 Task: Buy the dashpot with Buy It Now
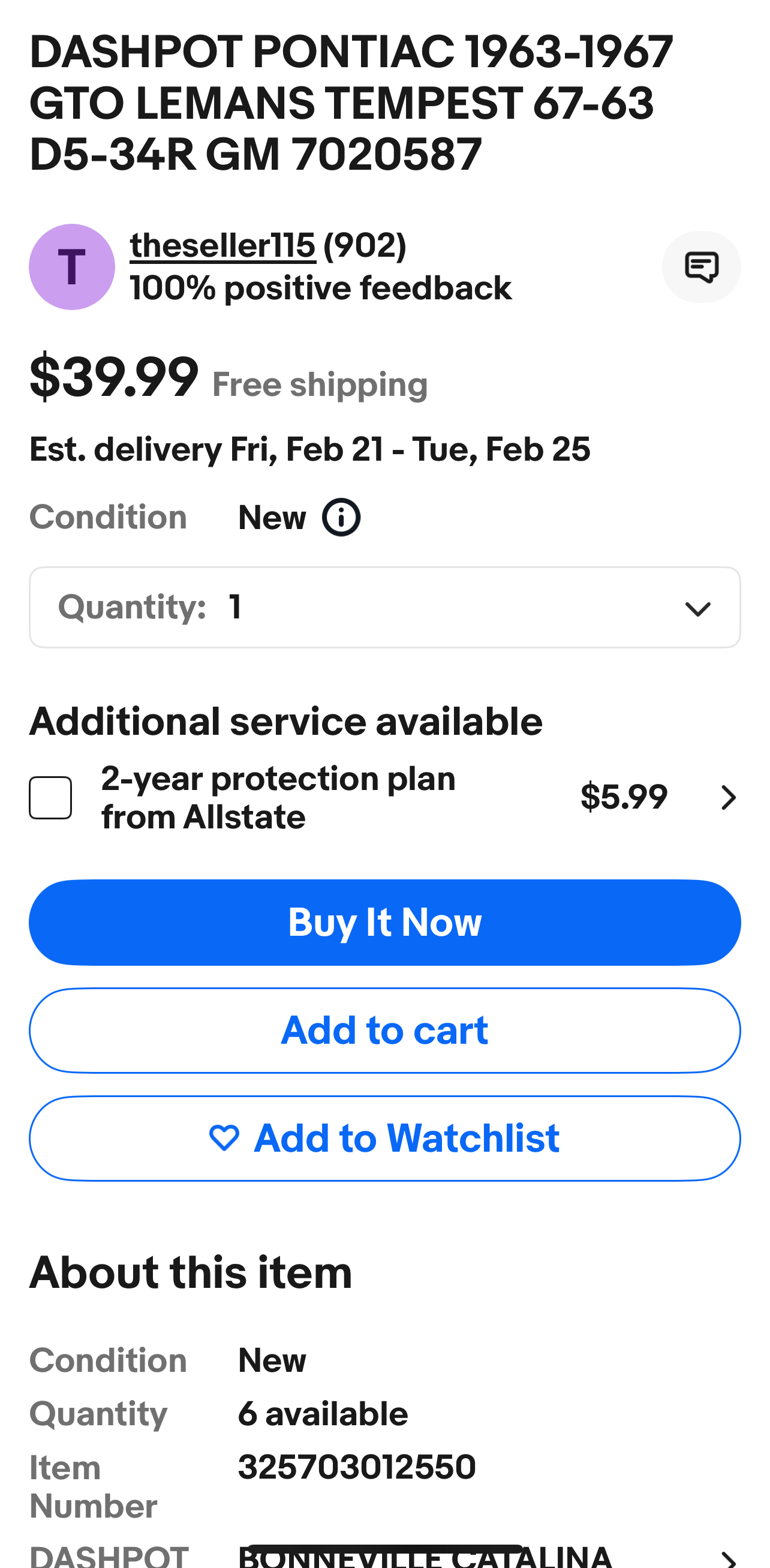[384, 922]
